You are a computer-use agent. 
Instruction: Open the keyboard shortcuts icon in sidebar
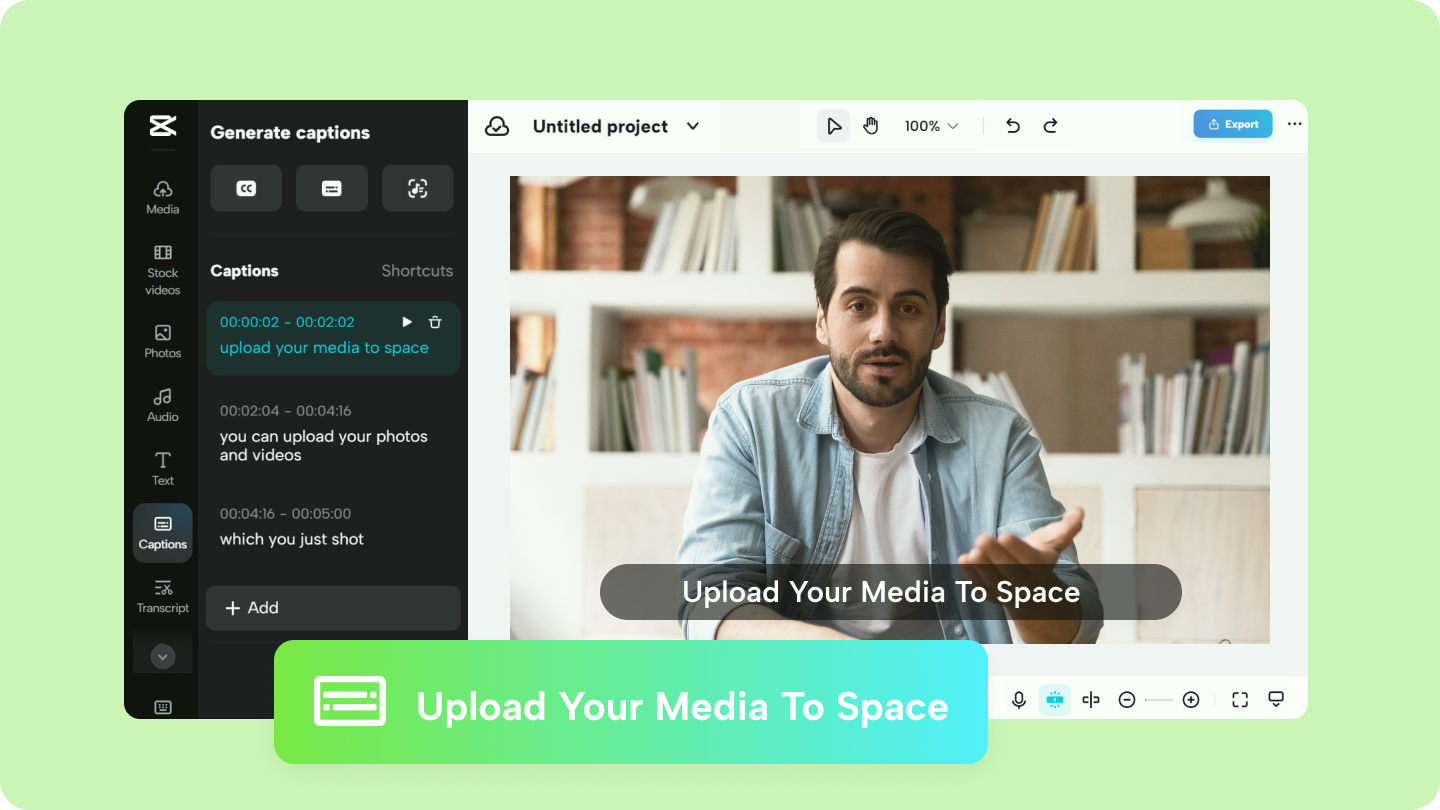pos(163,707)
